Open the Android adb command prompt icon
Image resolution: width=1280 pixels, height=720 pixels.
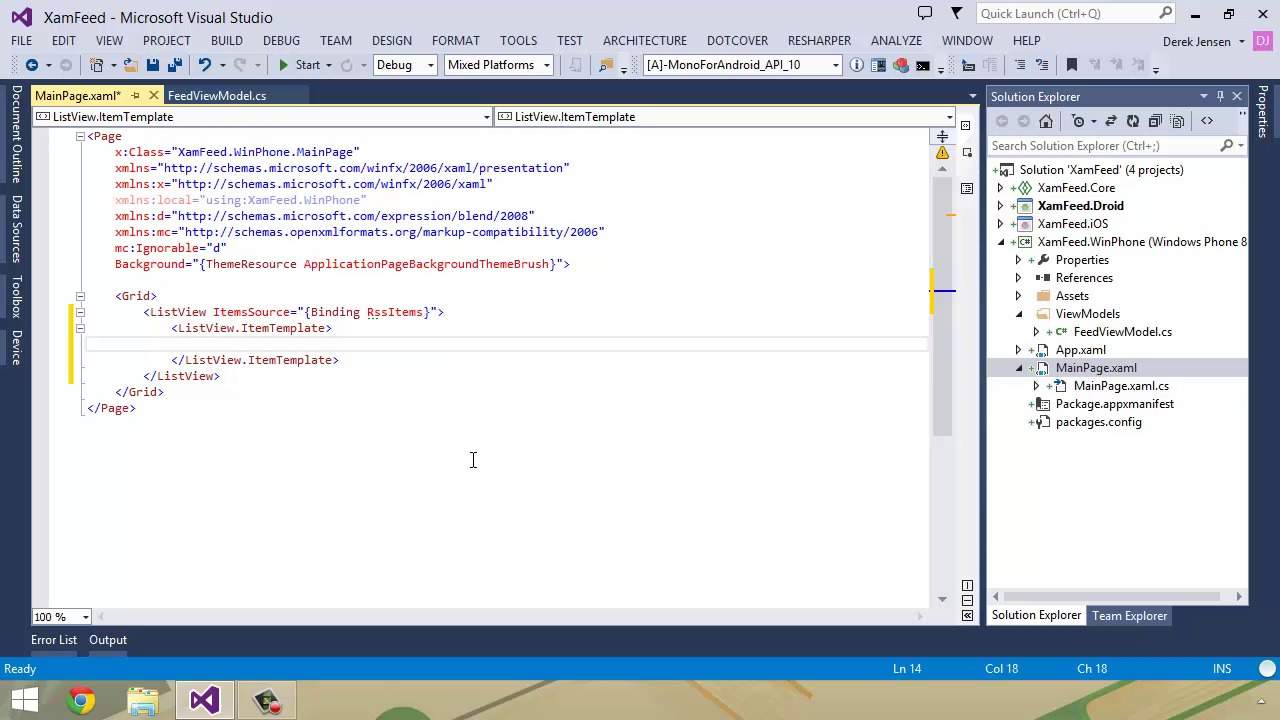[922, 65]
